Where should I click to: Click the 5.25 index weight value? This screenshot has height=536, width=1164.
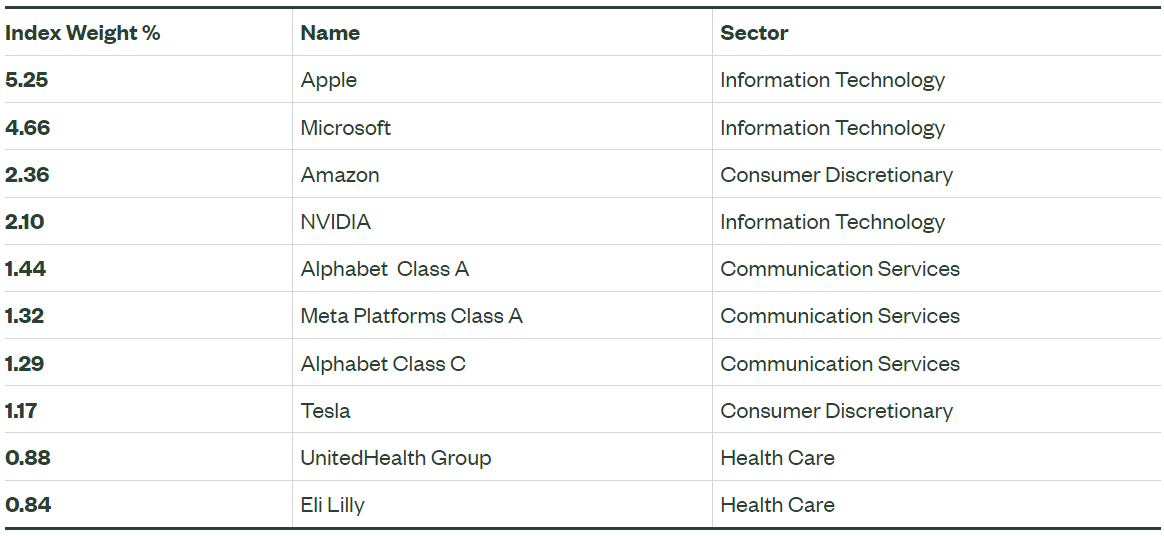[27, 80]
